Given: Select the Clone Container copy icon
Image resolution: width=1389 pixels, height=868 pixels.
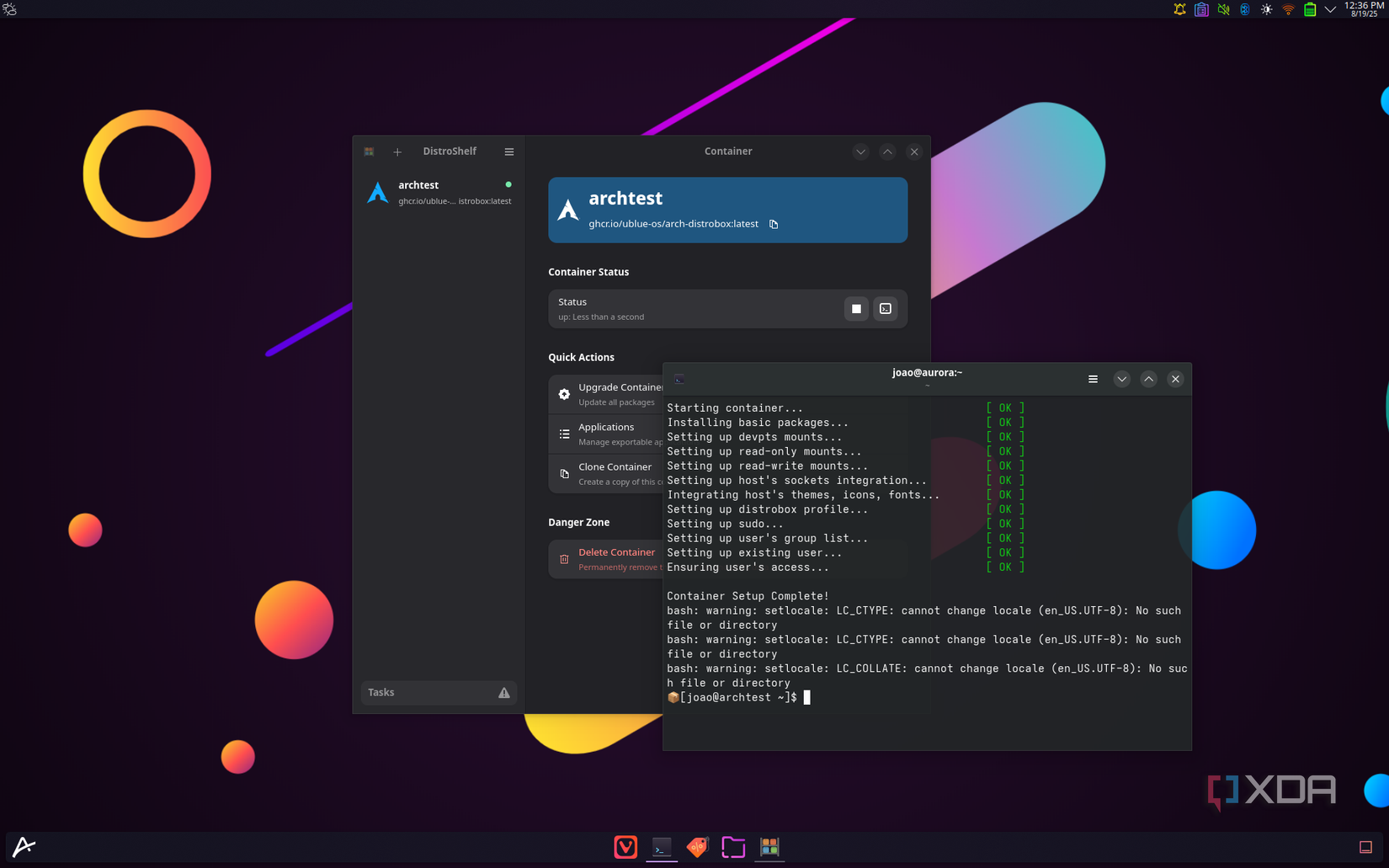Looking at the screenshot, I should (564, 473).
